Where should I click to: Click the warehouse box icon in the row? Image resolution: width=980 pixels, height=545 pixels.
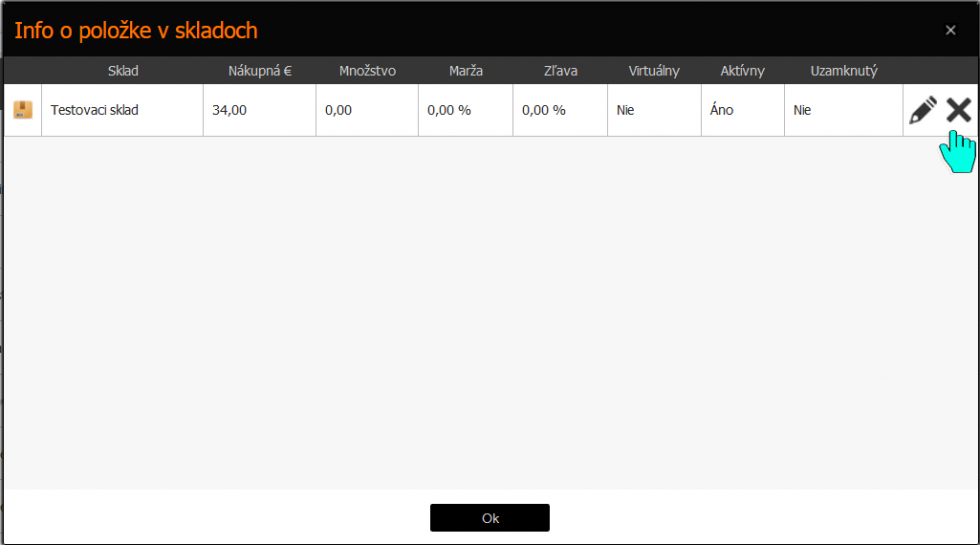coord(23,110)
